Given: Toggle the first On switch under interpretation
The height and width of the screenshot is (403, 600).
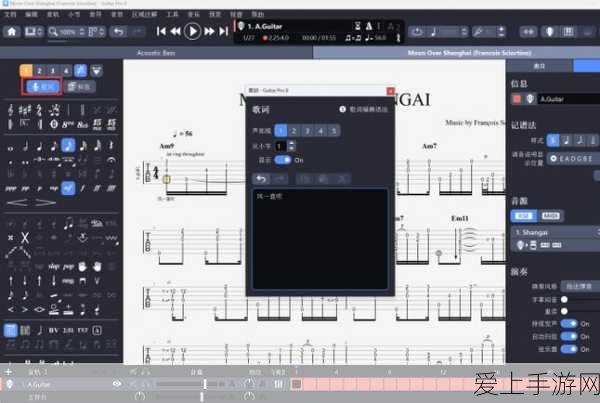Looking at the screenshot, I should coord(569,324).
